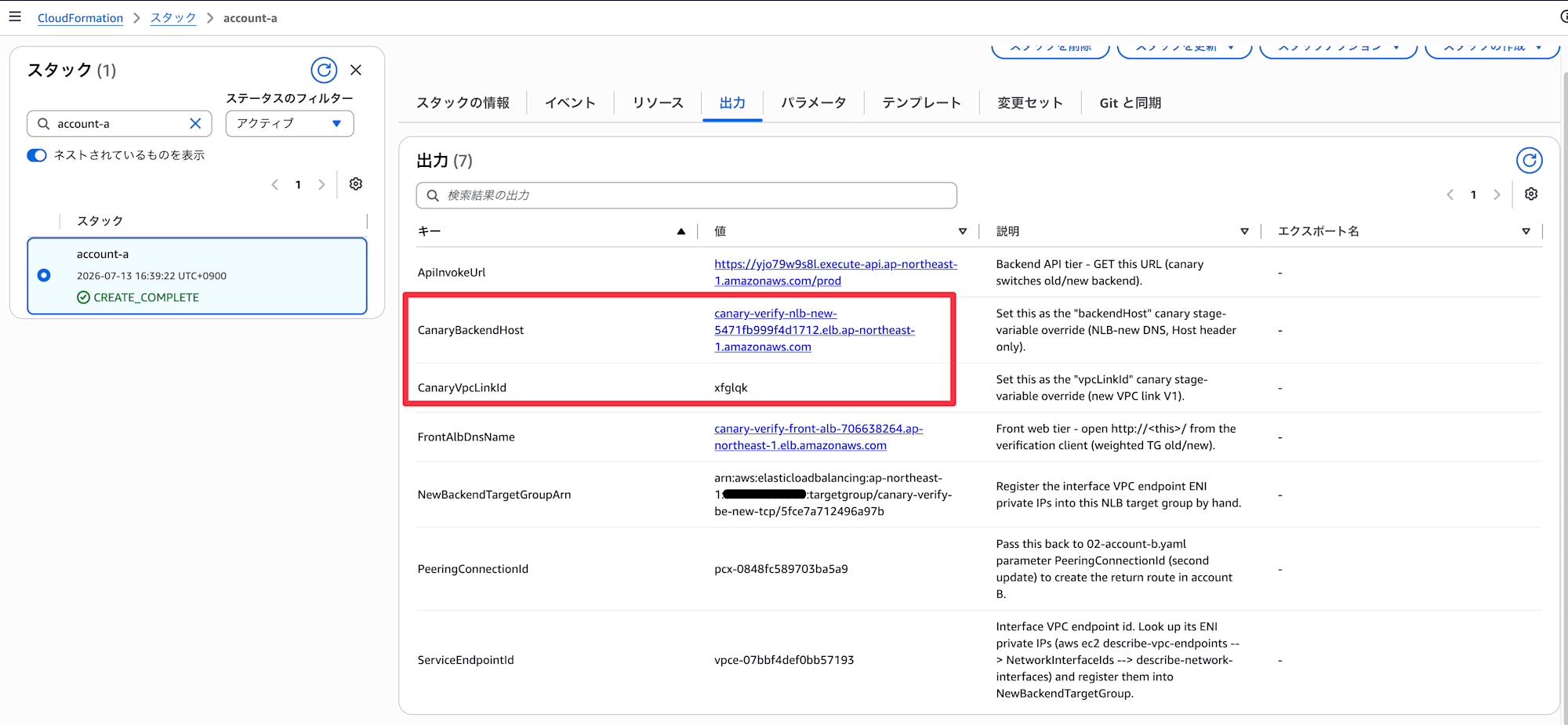Open outputs table settings gear
Viewport: 1568px width, 725px height.
tap(1531, 194)
